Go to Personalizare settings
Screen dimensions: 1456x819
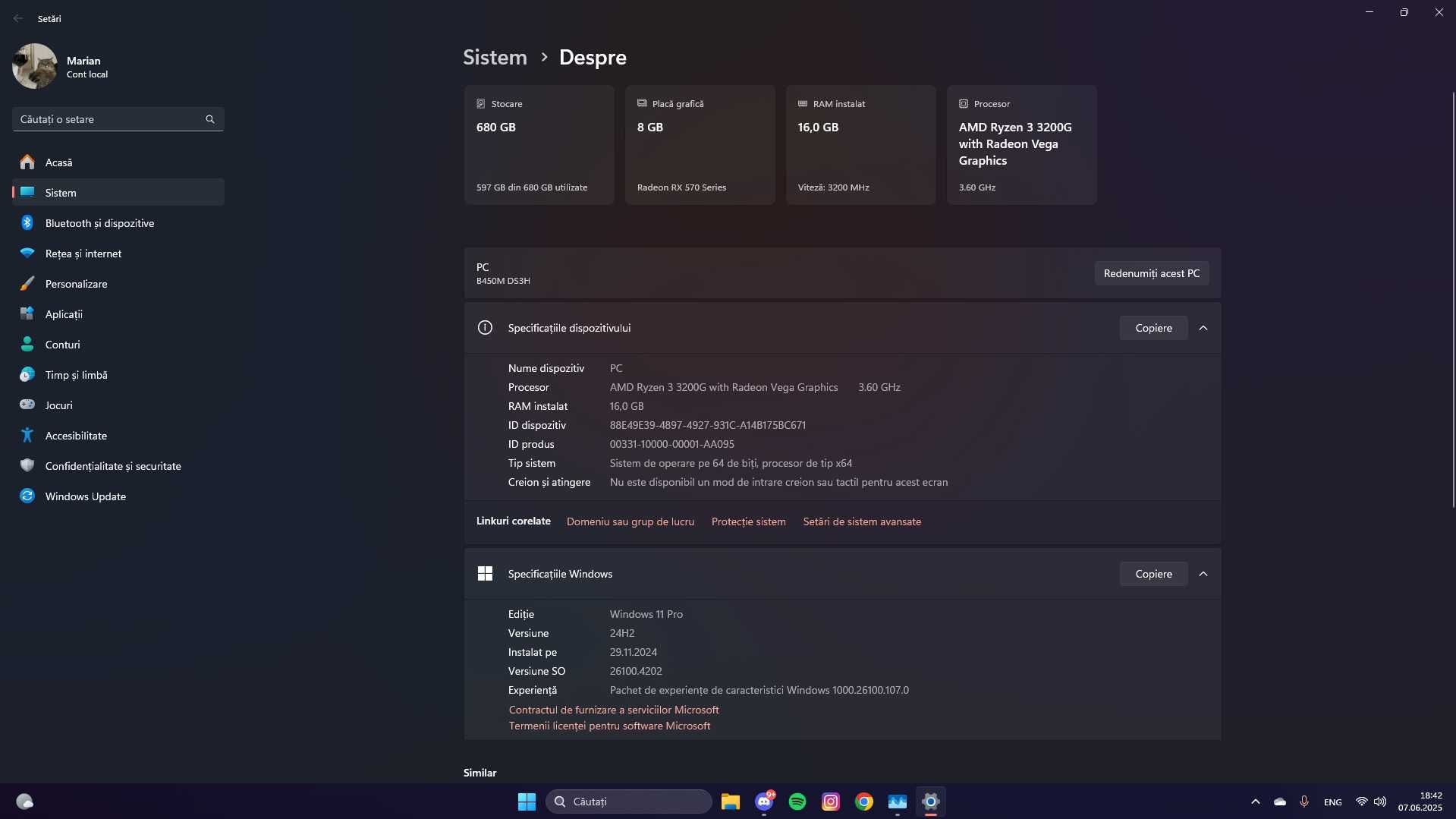(118, 284)
